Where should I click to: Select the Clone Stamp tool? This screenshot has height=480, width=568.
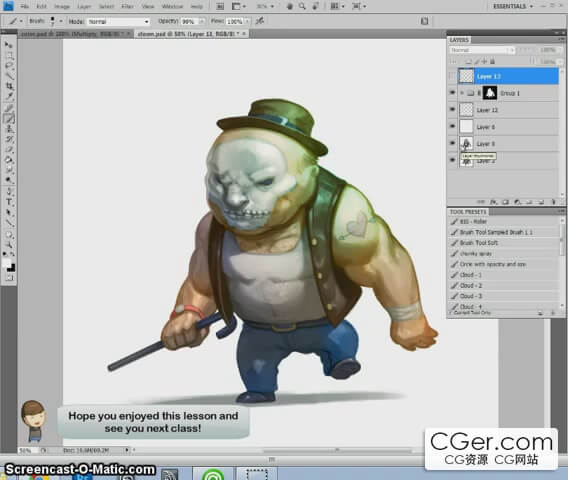click(9, 129)
